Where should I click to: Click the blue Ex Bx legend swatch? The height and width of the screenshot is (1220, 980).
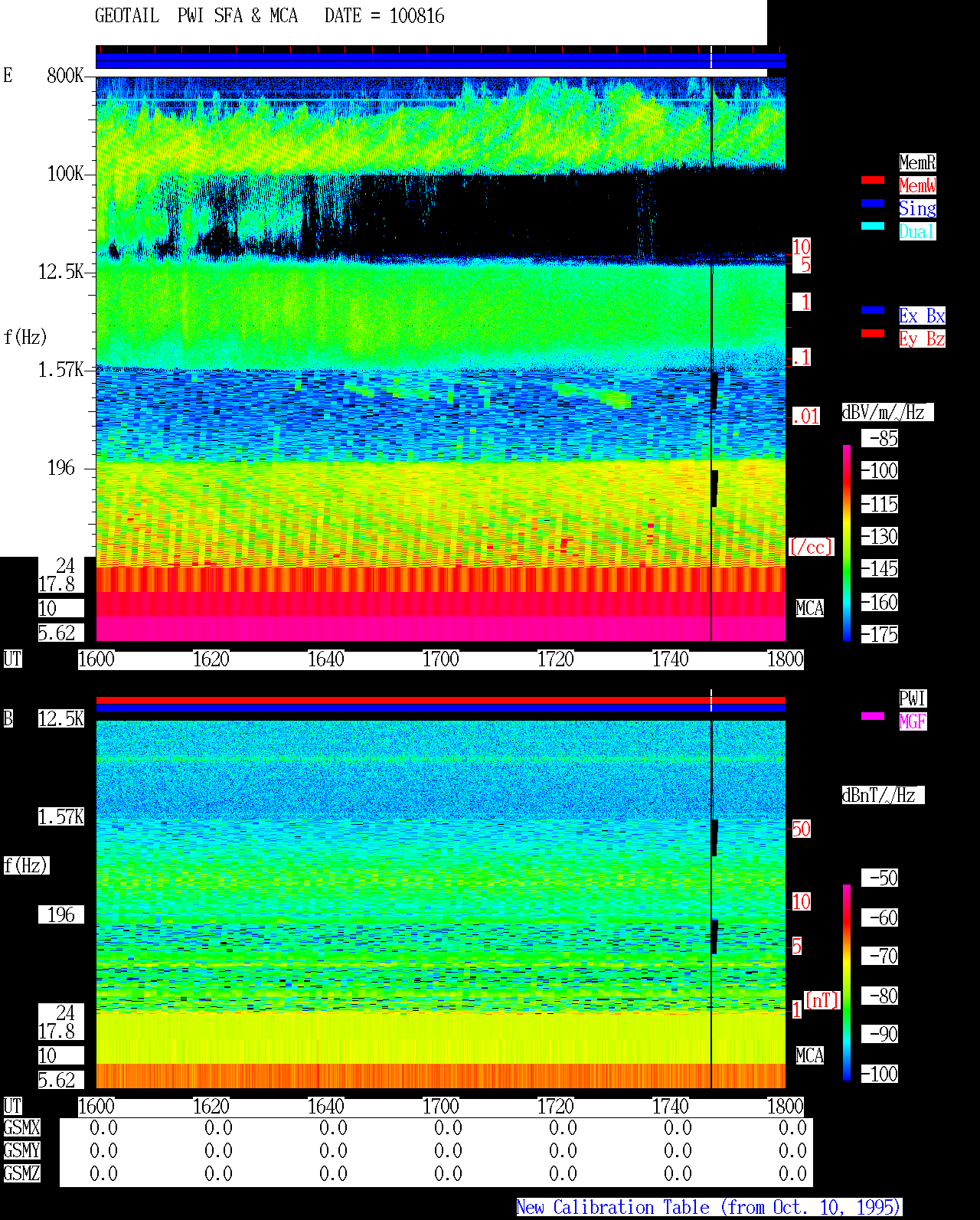coord(873,310)
